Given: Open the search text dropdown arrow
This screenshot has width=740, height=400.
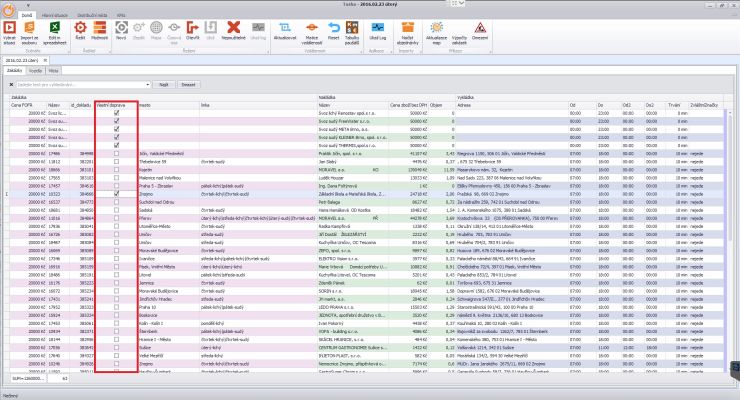Looking at the screenshot, I should [147, 84].
